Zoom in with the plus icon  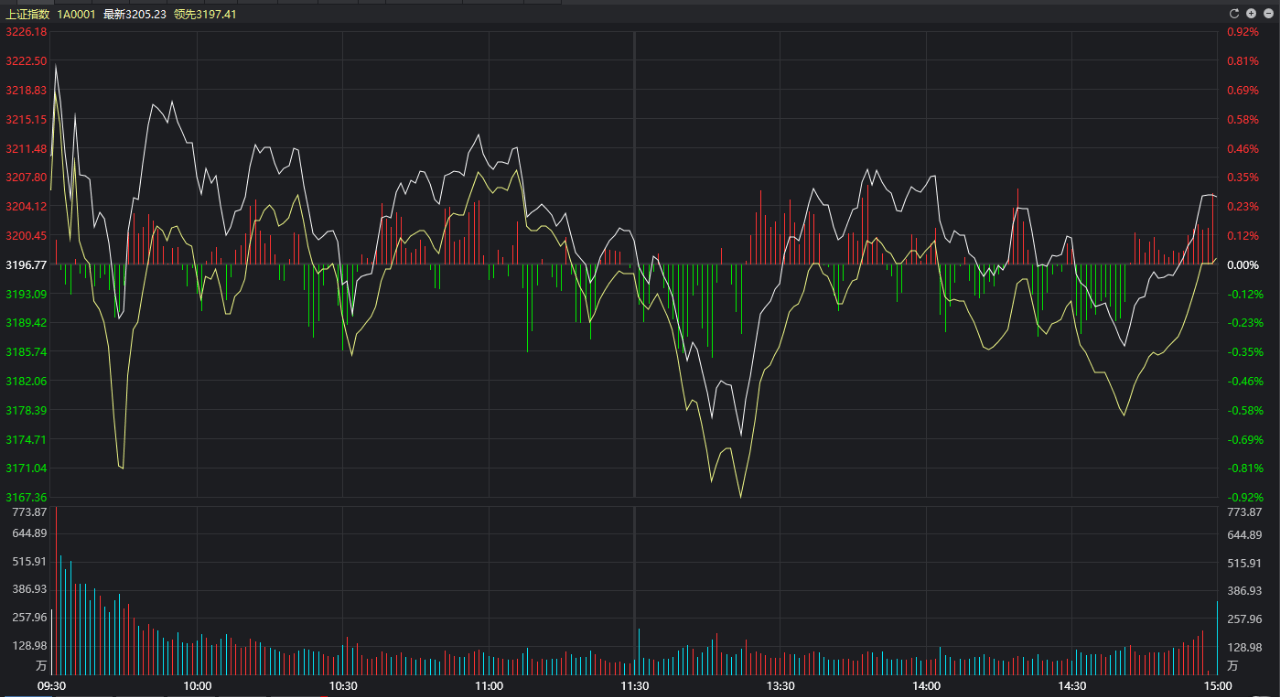point(1251,13)
